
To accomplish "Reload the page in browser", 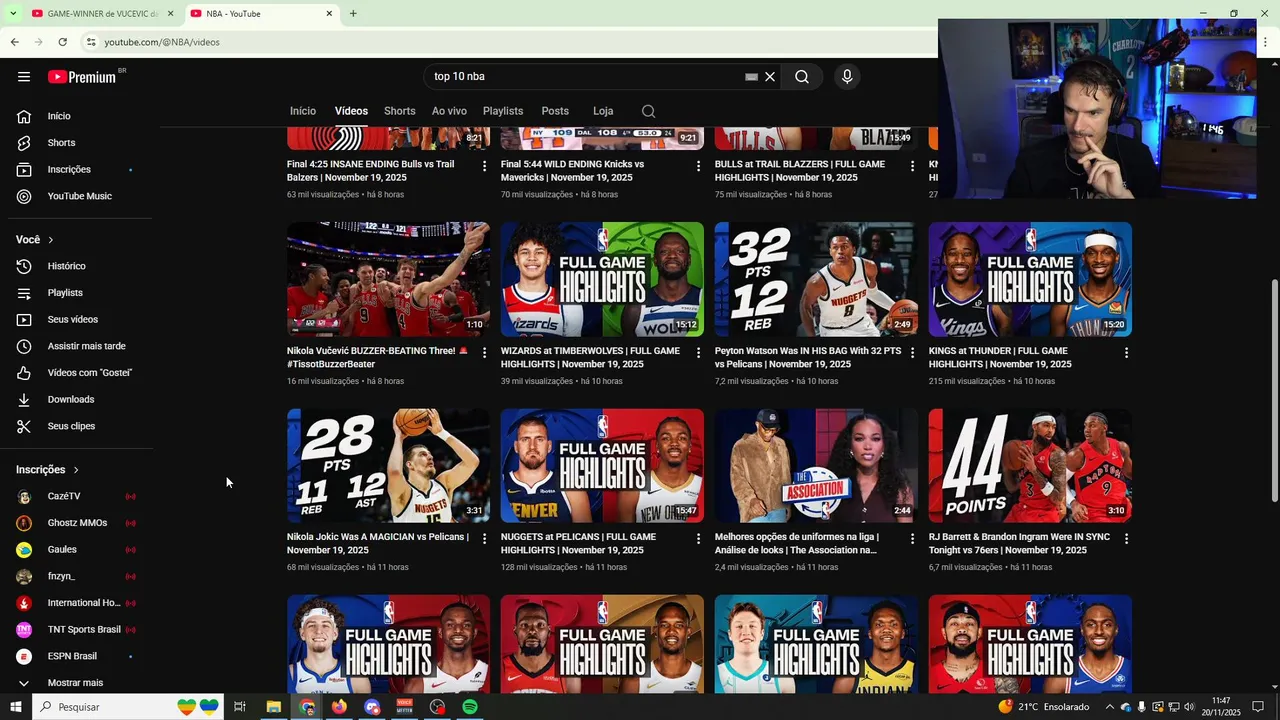I will coord(62,42).
